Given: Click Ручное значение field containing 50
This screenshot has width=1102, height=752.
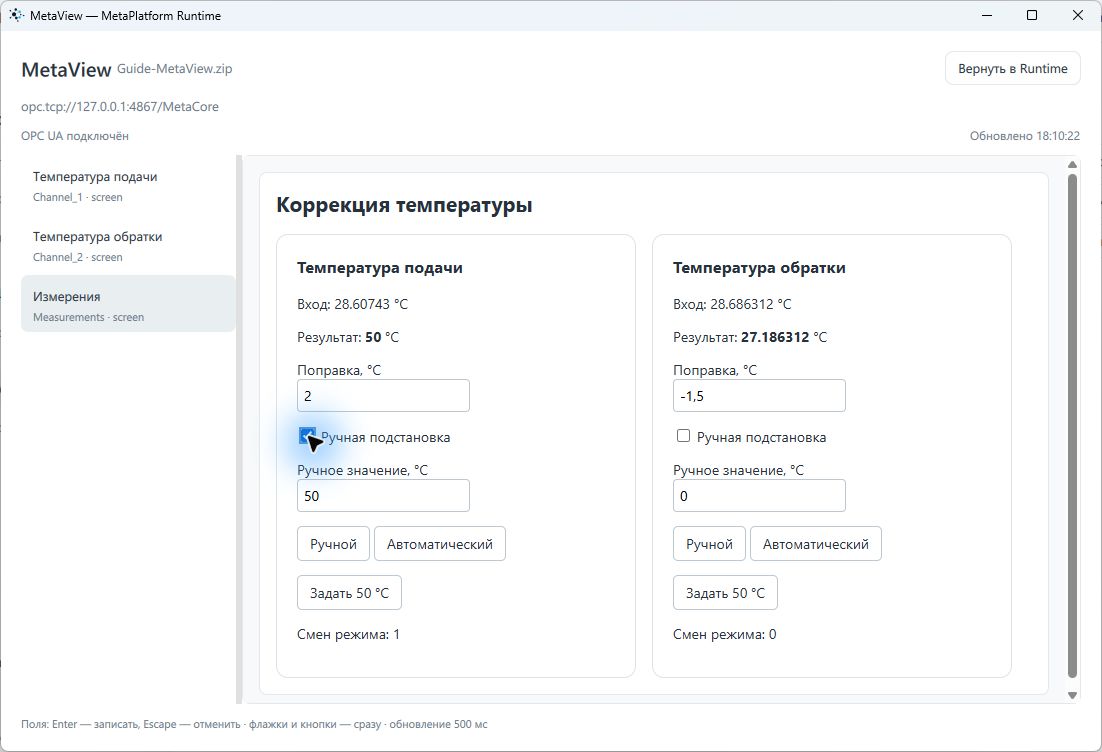Looking at the screenshot, I should (383, 495).
